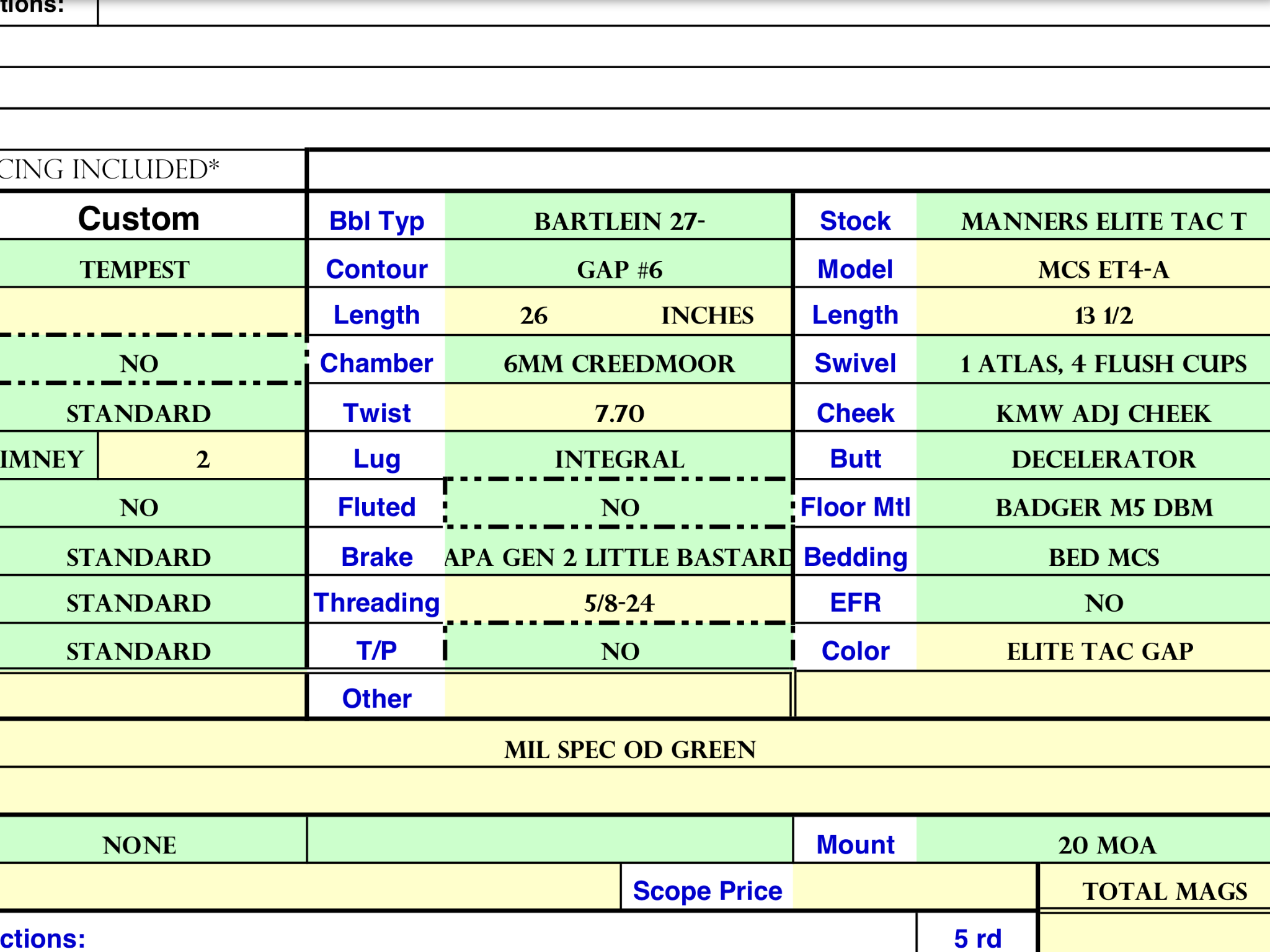The height and width of the screenshot is (952, 1270).
Task: Click the 'Cheek' label
Action: pyautogui.click(x=855, y=413)
